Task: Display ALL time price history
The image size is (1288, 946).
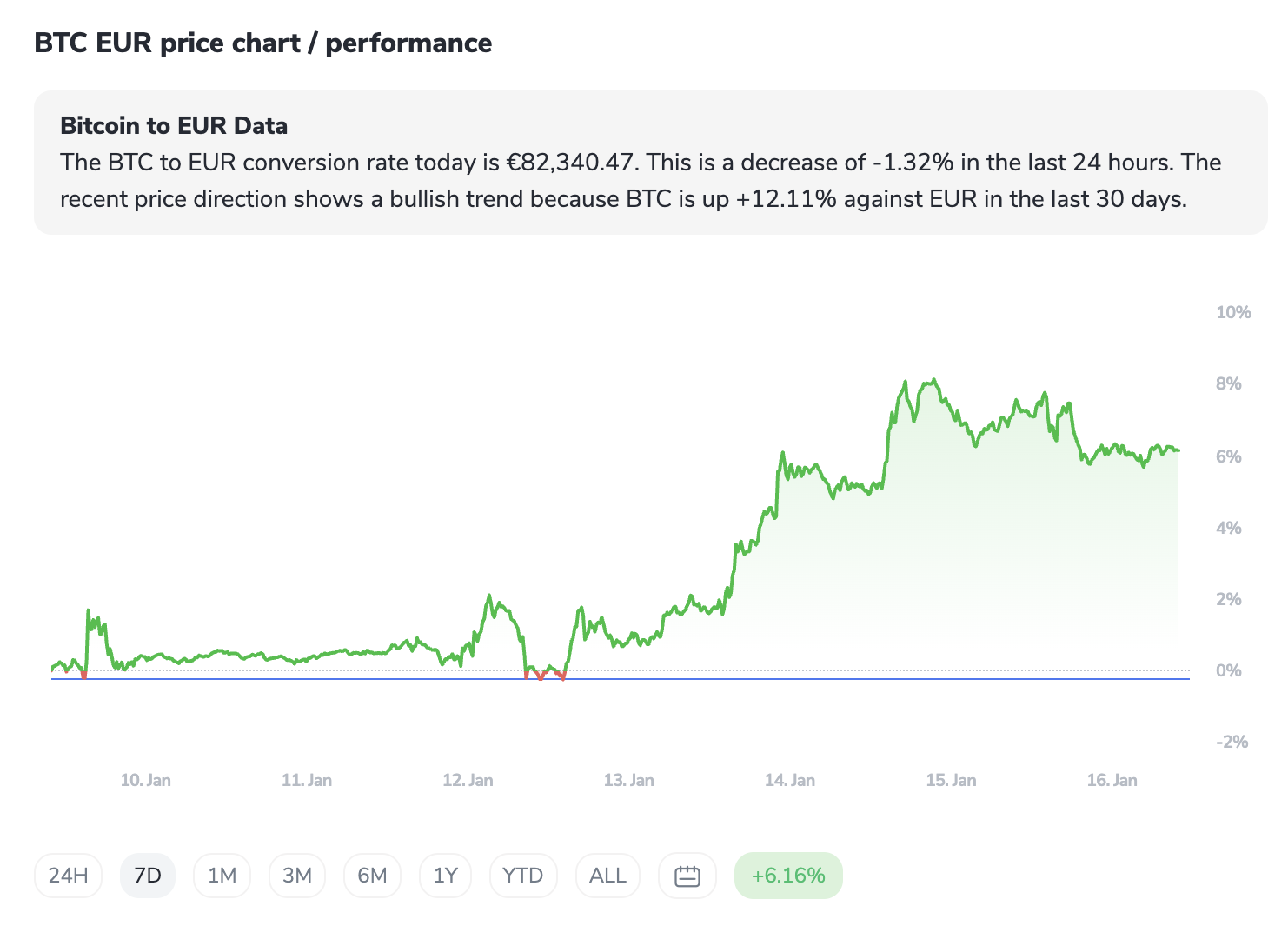Action: [x=607, y=876]
